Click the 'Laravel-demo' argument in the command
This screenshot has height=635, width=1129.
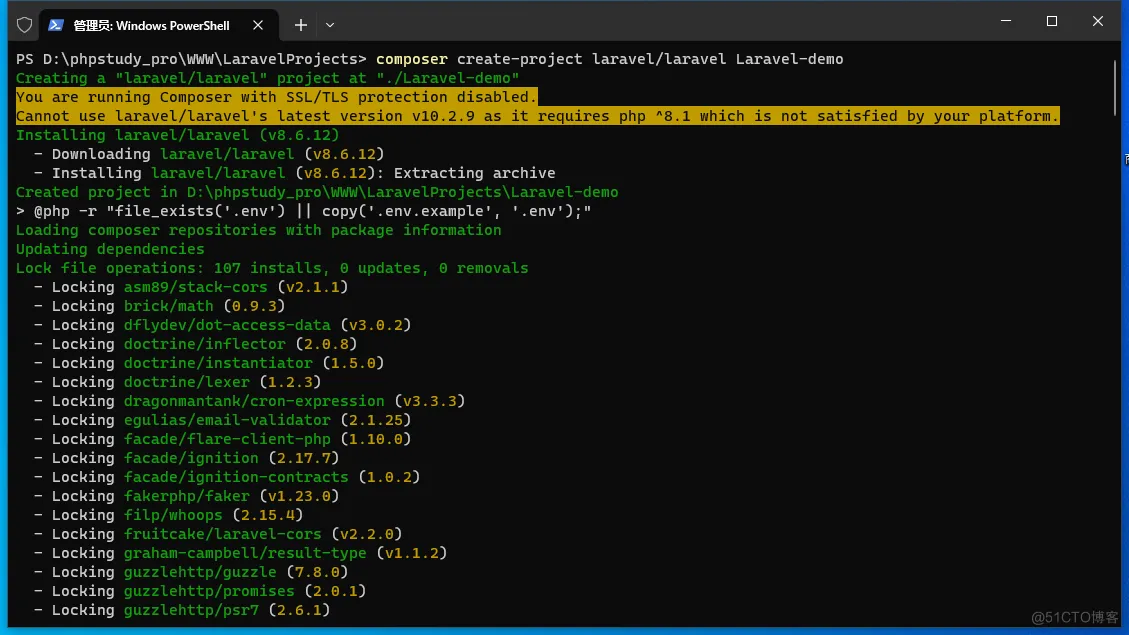[x=789, y=59]
